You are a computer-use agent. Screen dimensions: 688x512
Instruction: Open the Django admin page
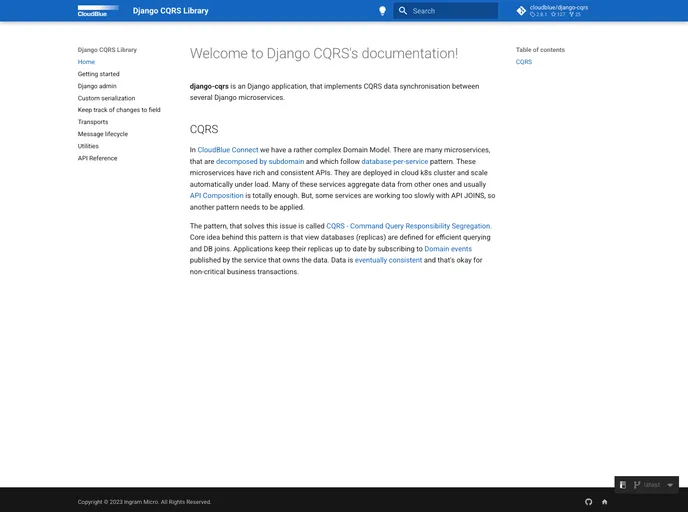pos(97,86)
